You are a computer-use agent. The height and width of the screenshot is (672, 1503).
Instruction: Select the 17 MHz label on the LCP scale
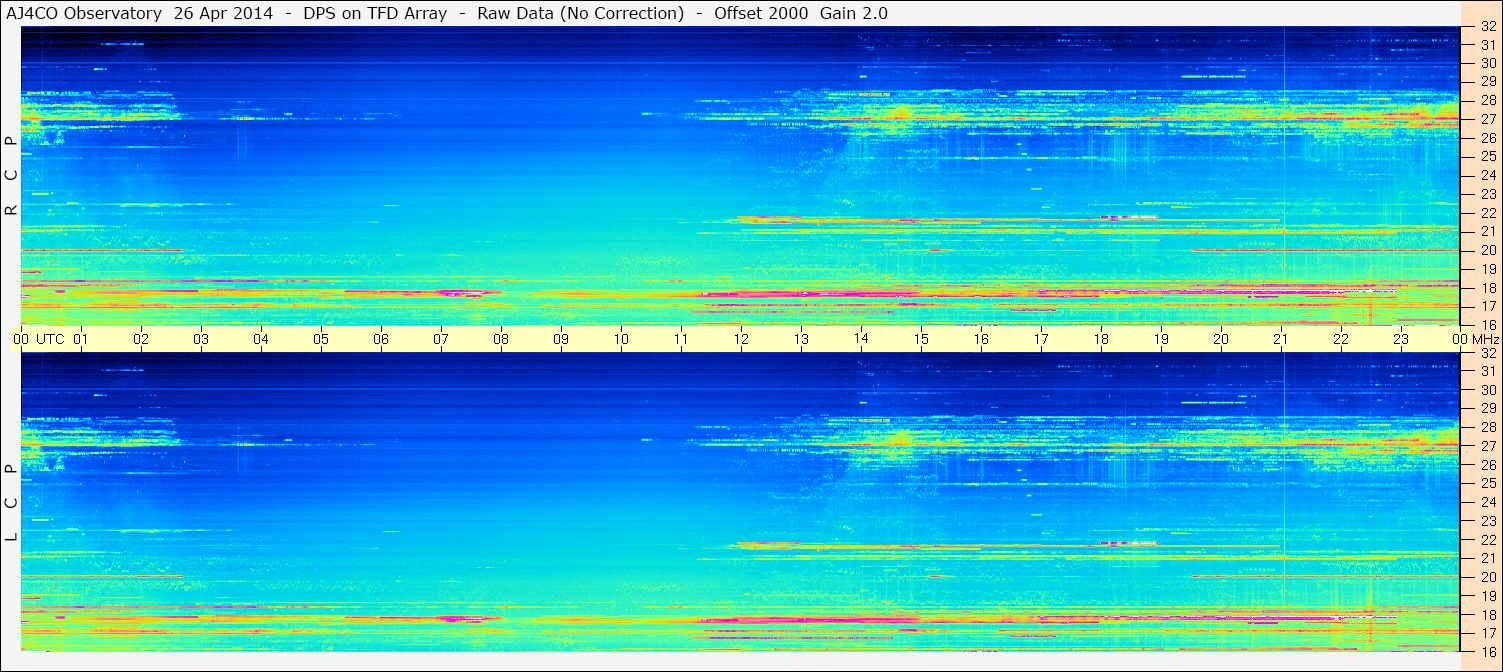(x=1488, y=632)
